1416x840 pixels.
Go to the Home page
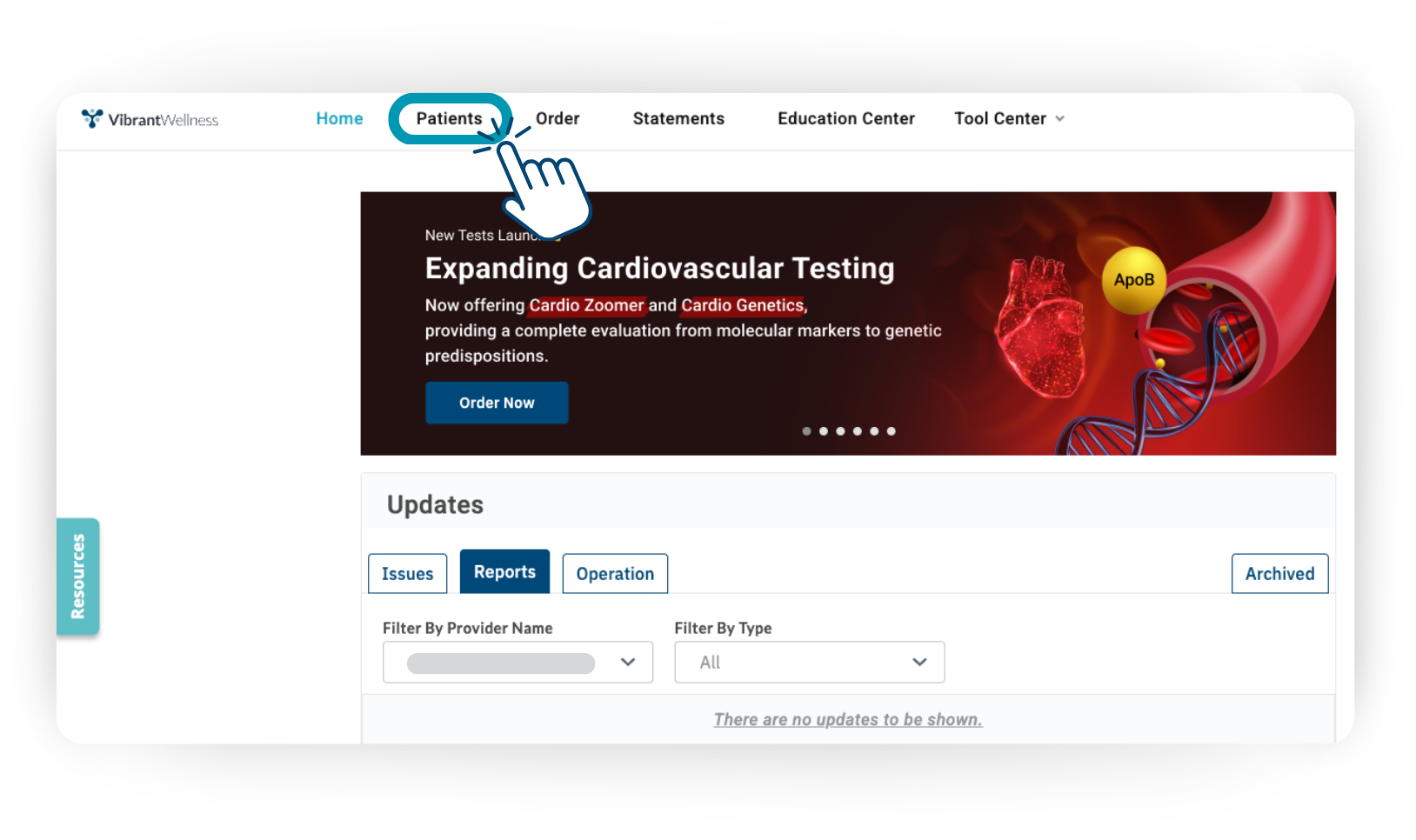(339, 118)
